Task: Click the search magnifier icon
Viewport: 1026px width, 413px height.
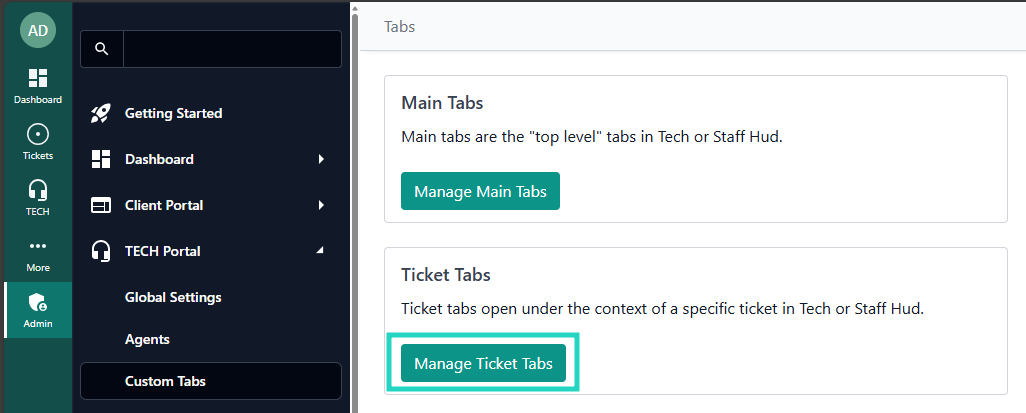Action: coord(101,49)
